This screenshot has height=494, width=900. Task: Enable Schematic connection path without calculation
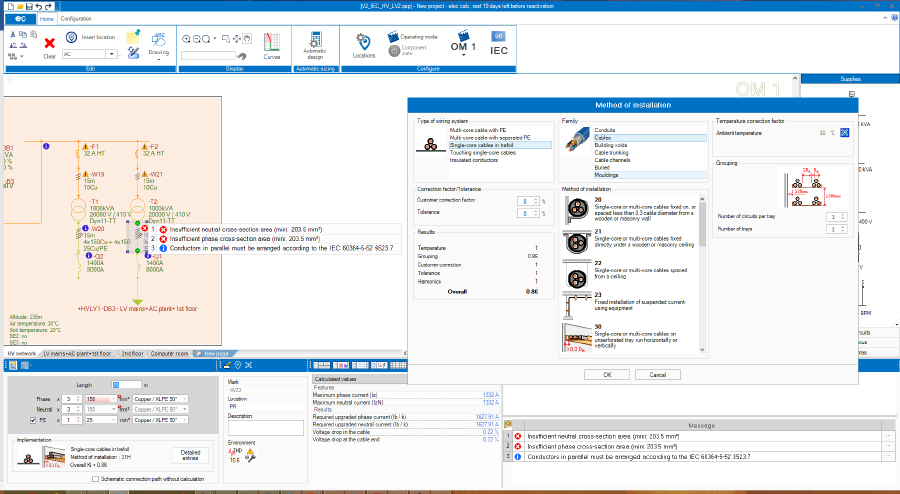coord(95,479)
